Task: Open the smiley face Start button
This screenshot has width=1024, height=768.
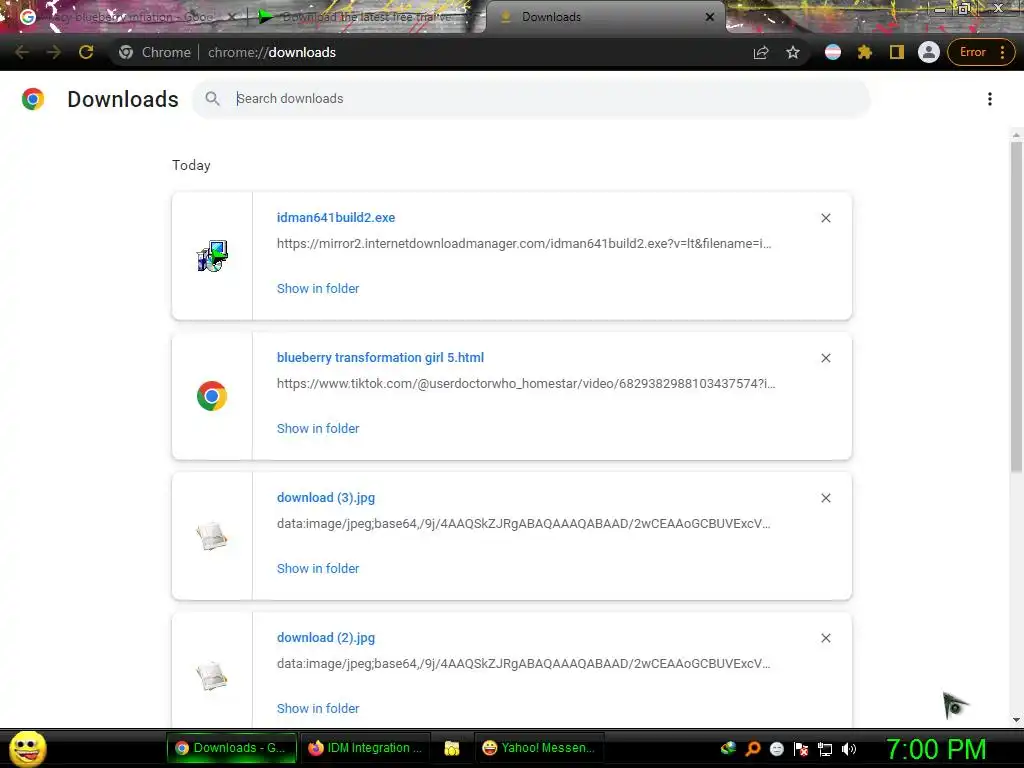Action: tap(28, 748)
